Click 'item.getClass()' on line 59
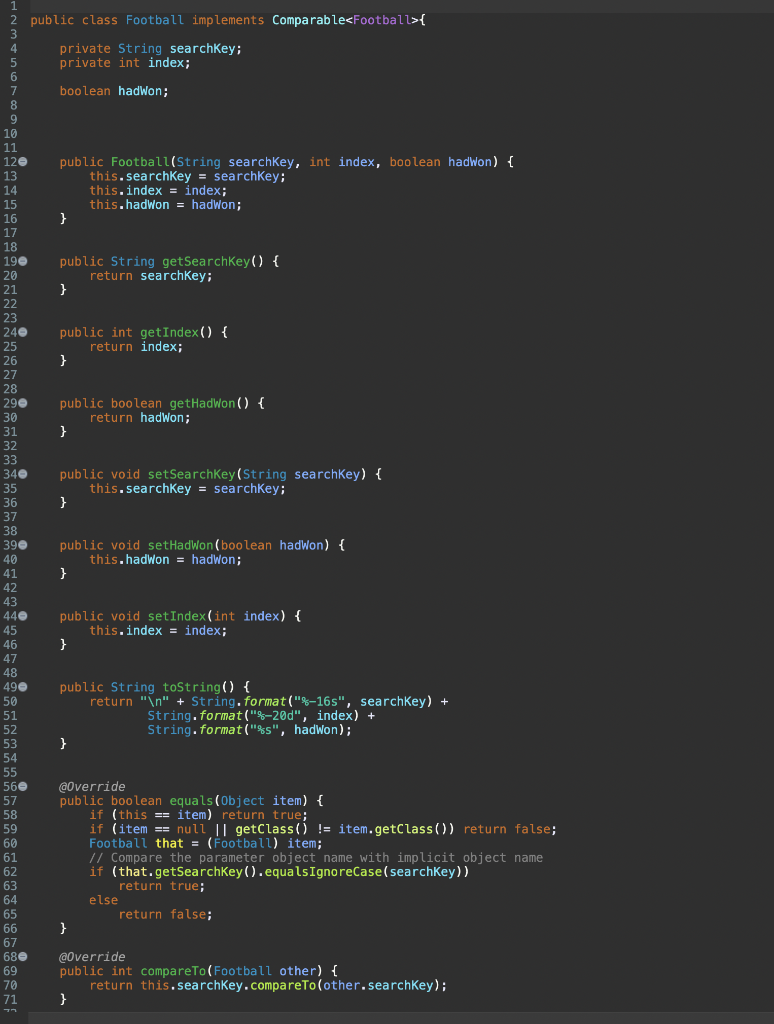 pos(396,829)
